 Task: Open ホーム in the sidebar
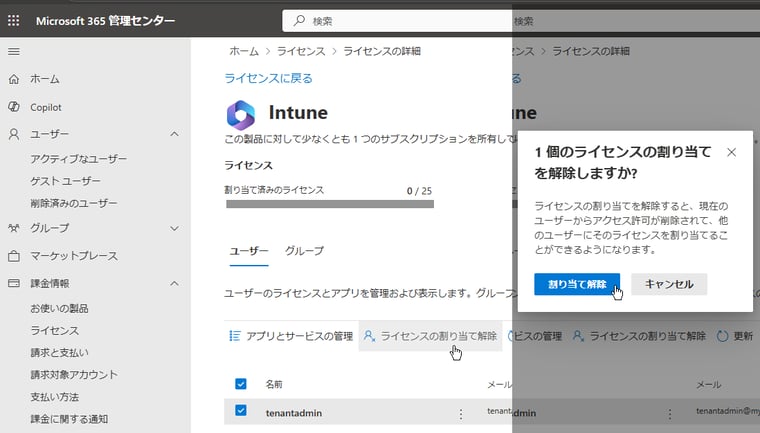tap(45, 79)
